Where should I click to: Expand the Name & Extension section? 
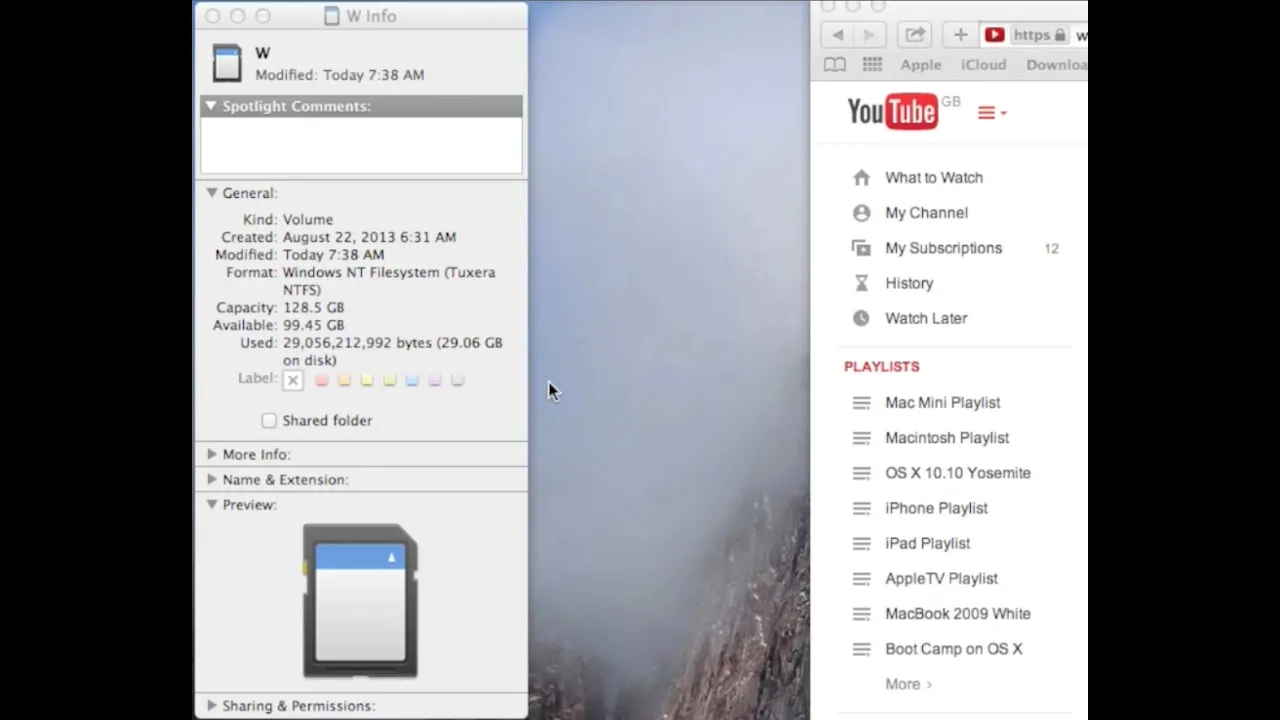point(211,480)
